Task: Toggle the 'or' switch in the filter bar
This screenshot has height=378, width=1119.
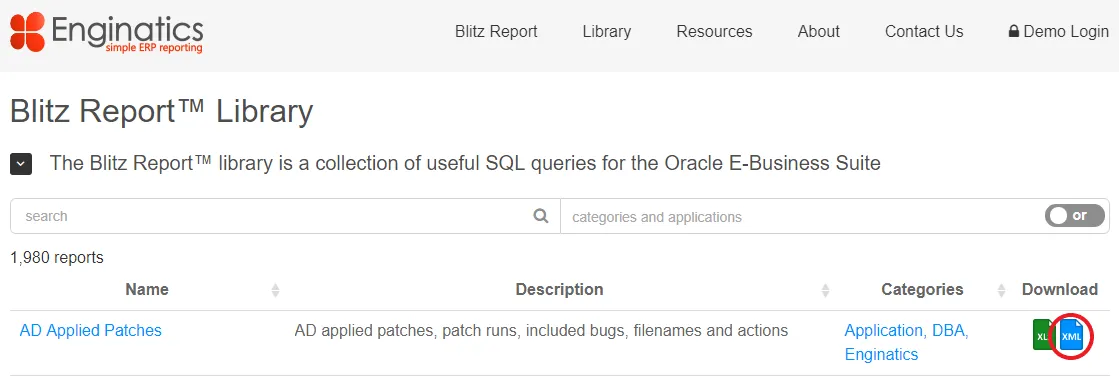Action: 1075,215
